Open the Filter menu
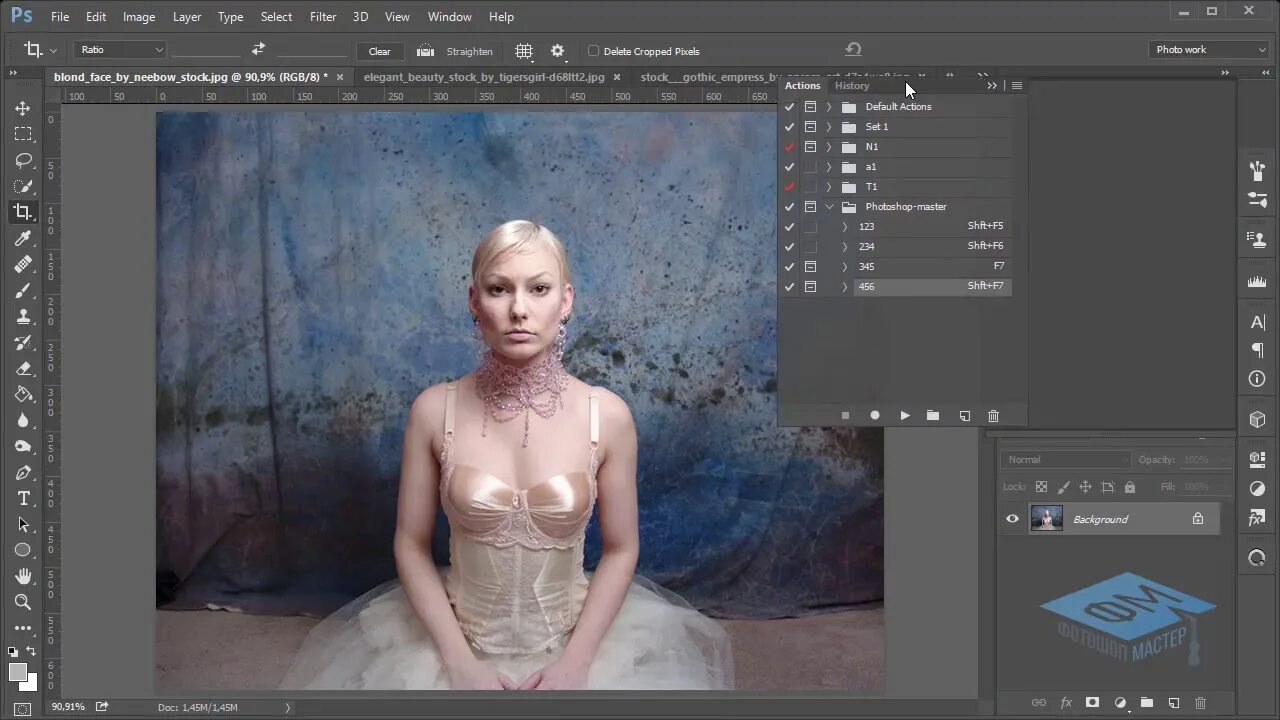 point(323,17)
